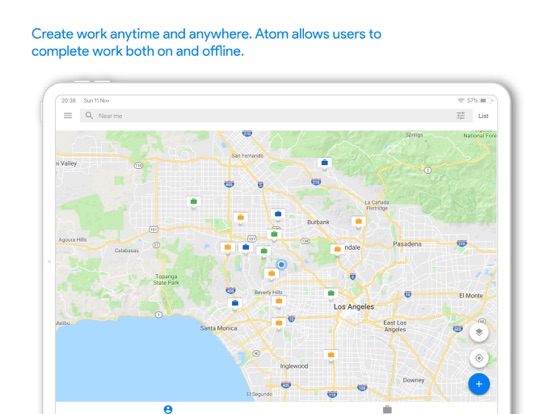Select the profile tab at bottom
Image resolution: width=552 pixels, height=414 pixels.
pyautogui.click(x=168, y=409)
